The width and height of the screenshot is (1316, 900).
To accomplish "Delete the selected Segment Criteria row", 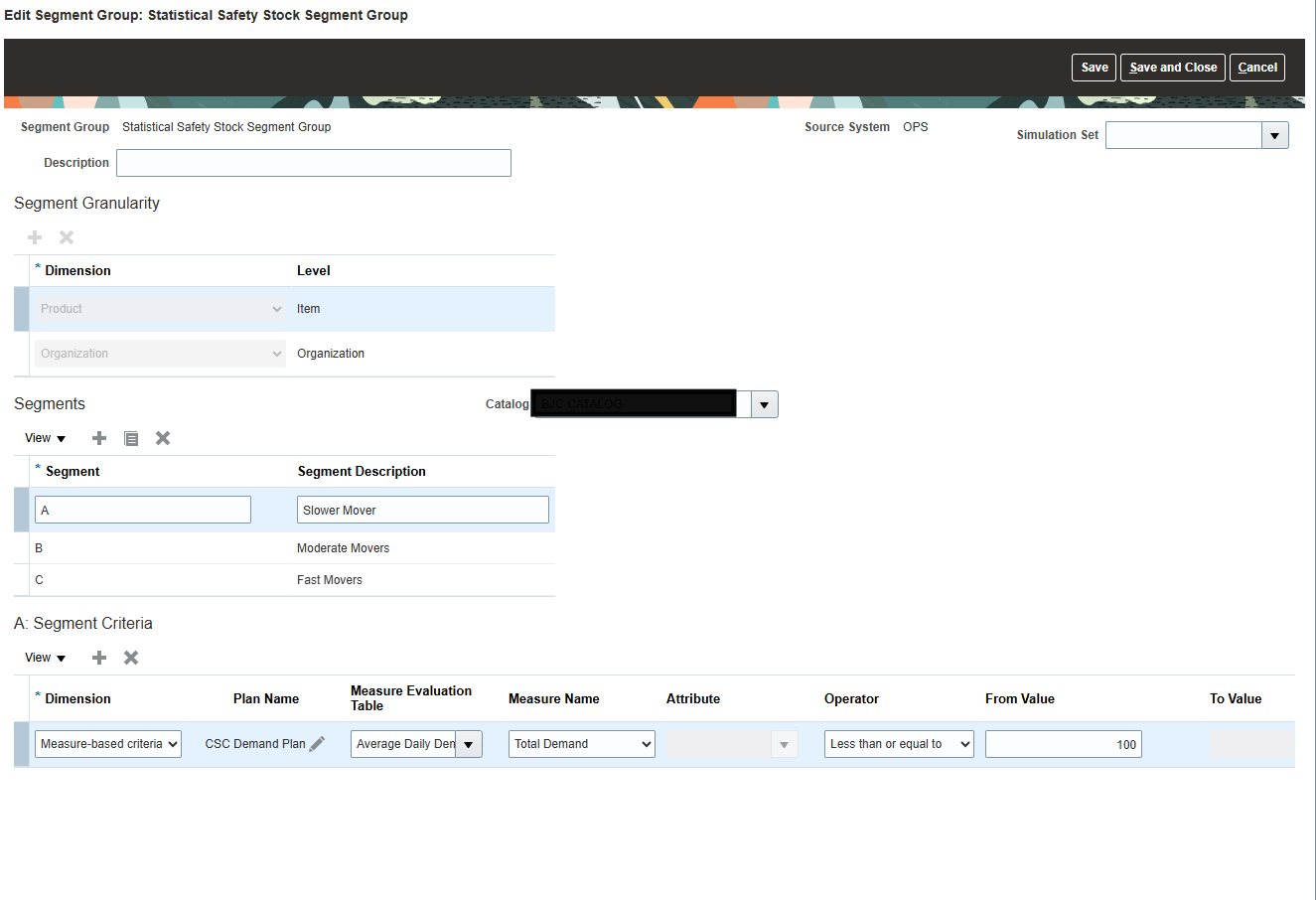I will (x=131, y=658).
